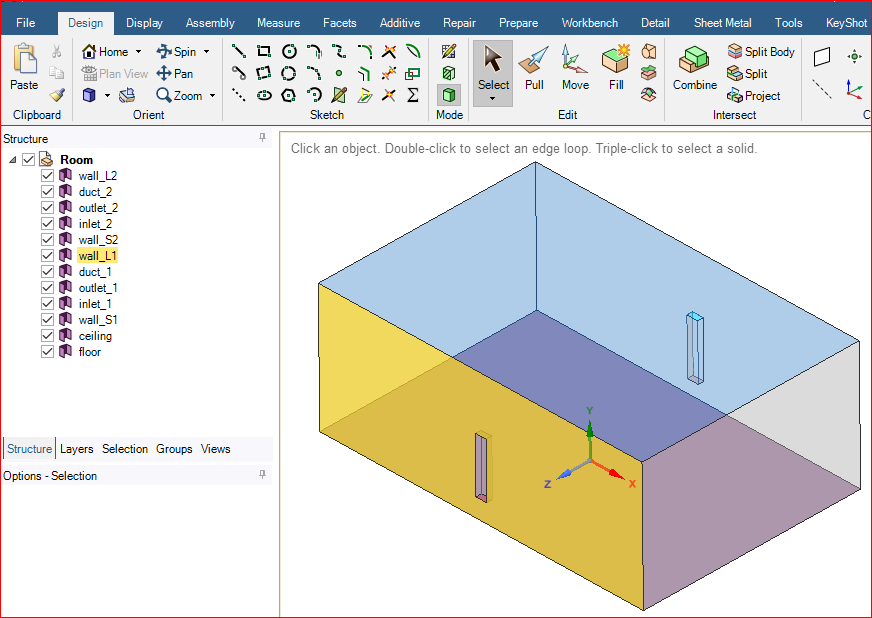Activate the Pan view tool

(x=175, y=74)
